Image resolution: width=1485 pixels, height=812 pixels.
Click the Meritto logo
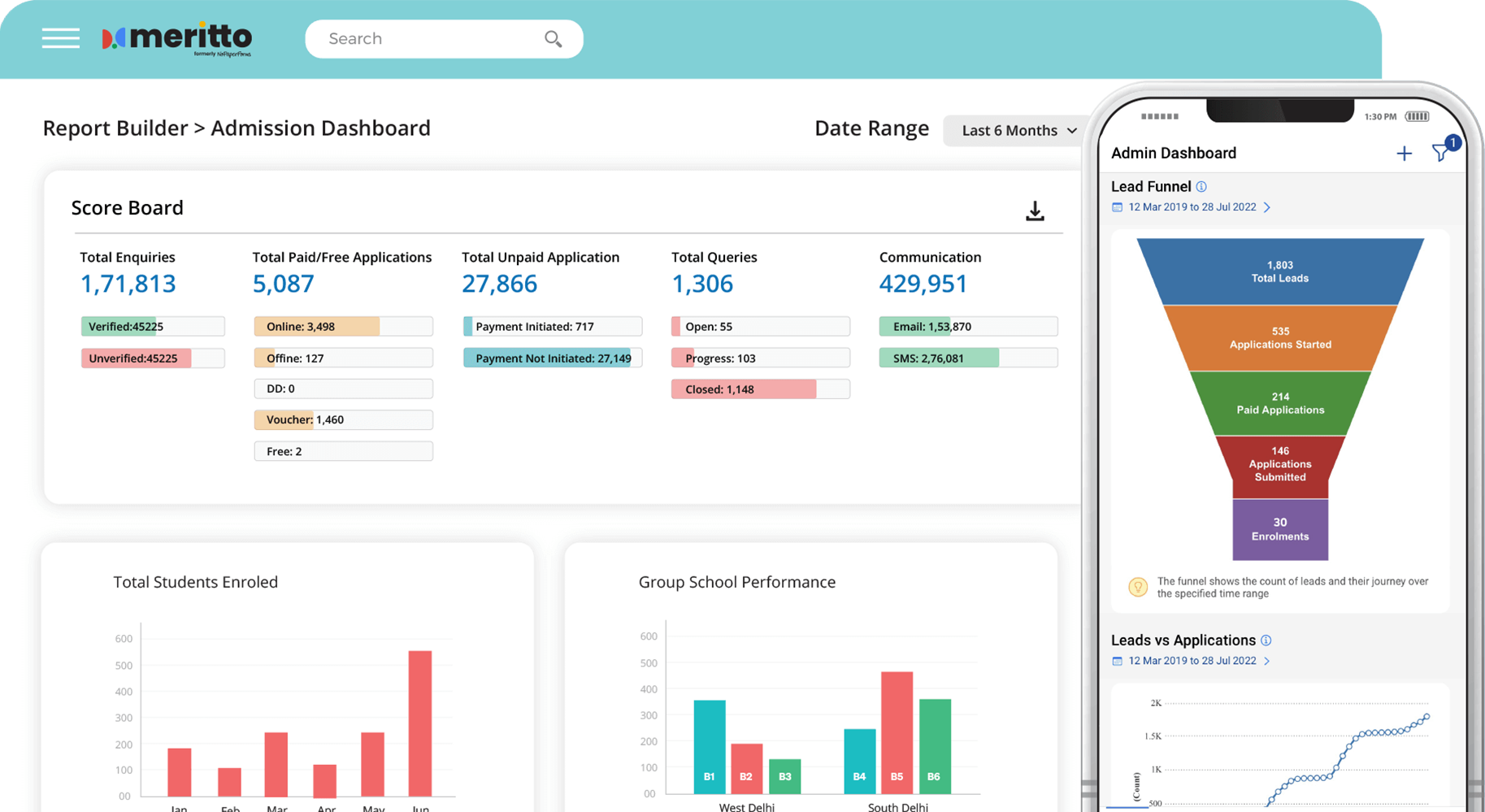(x=176, y=40)
